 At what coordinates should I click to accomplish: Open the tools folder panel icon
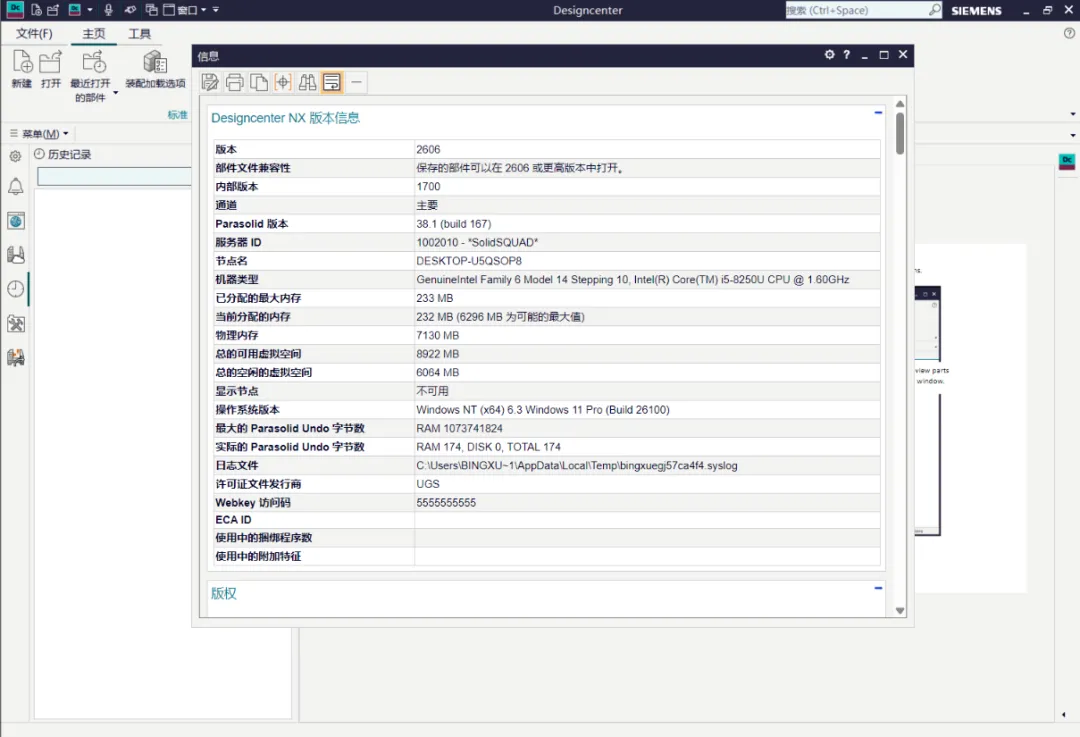point(15,323)
